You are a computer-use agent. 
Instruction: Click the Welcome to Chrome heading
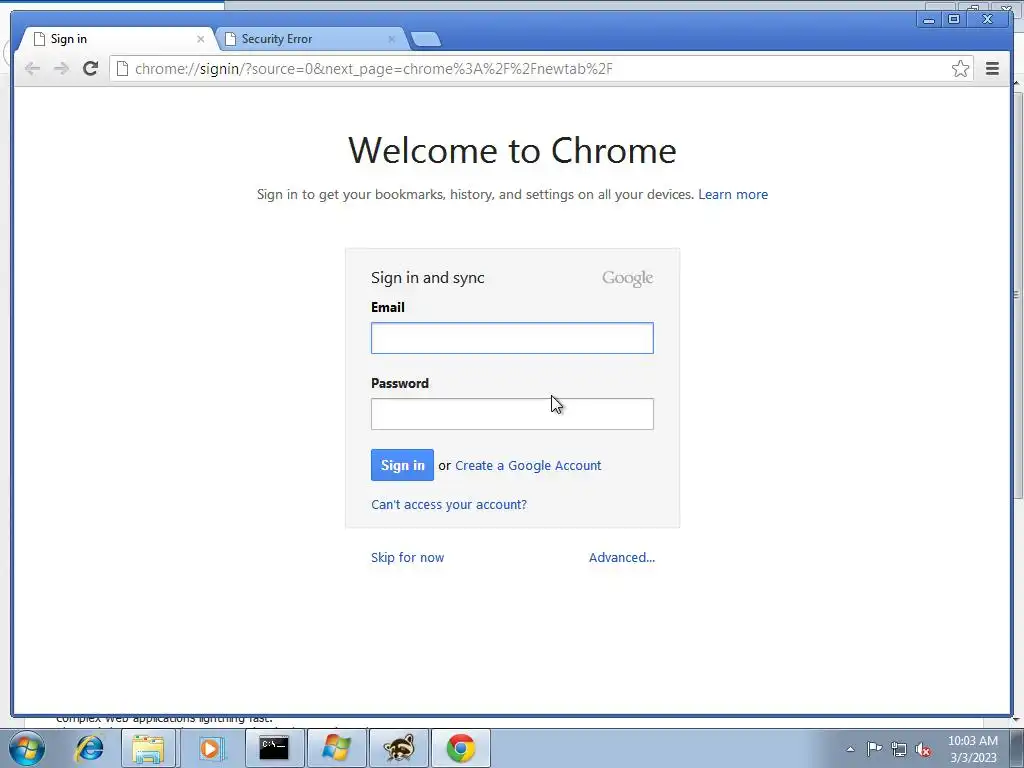pos(512,151)
